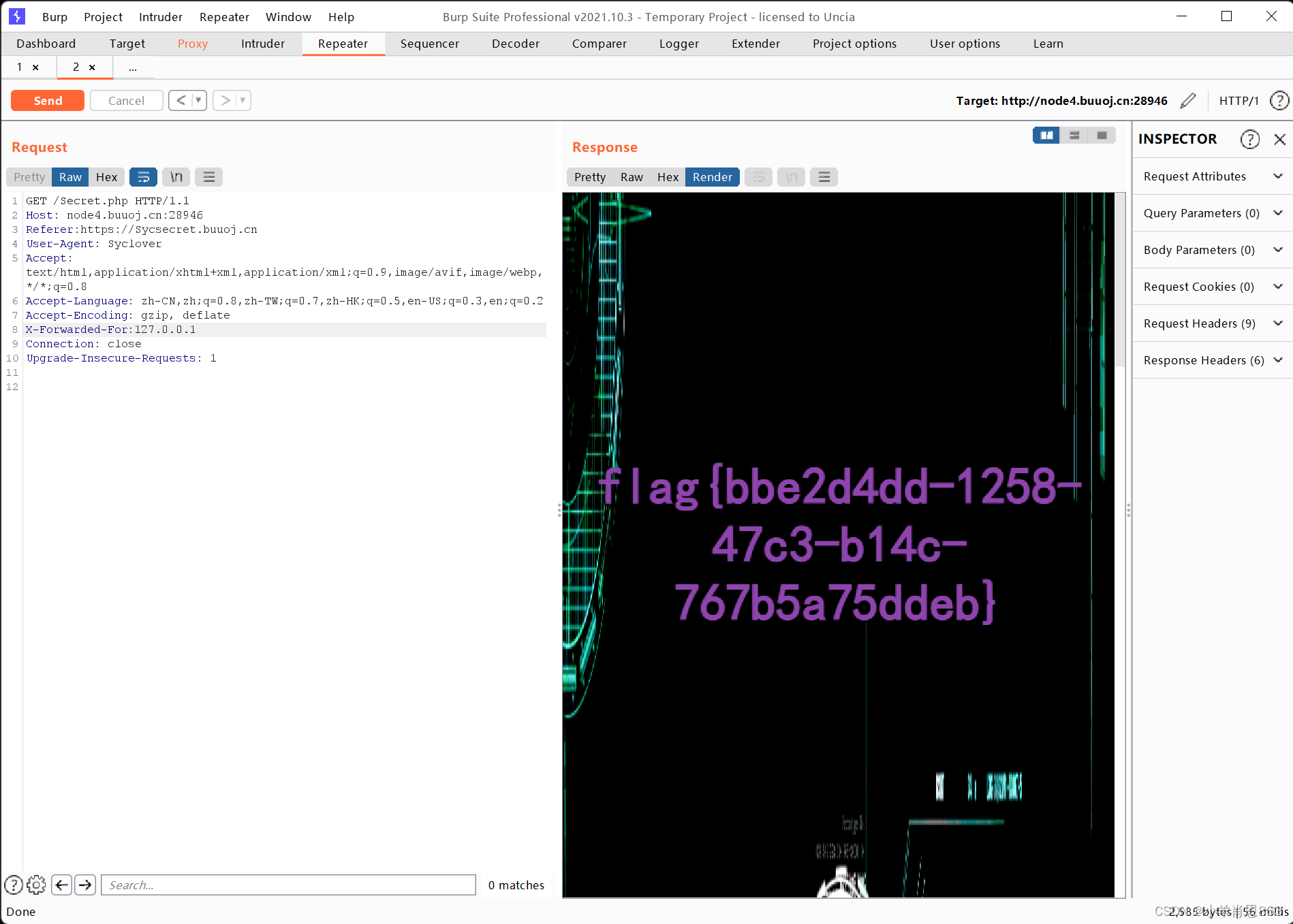The width and height of the screenshot is (1293, 924).
Task: Switch Response from Render to Pretty
Action: click(x=589, y=177)
